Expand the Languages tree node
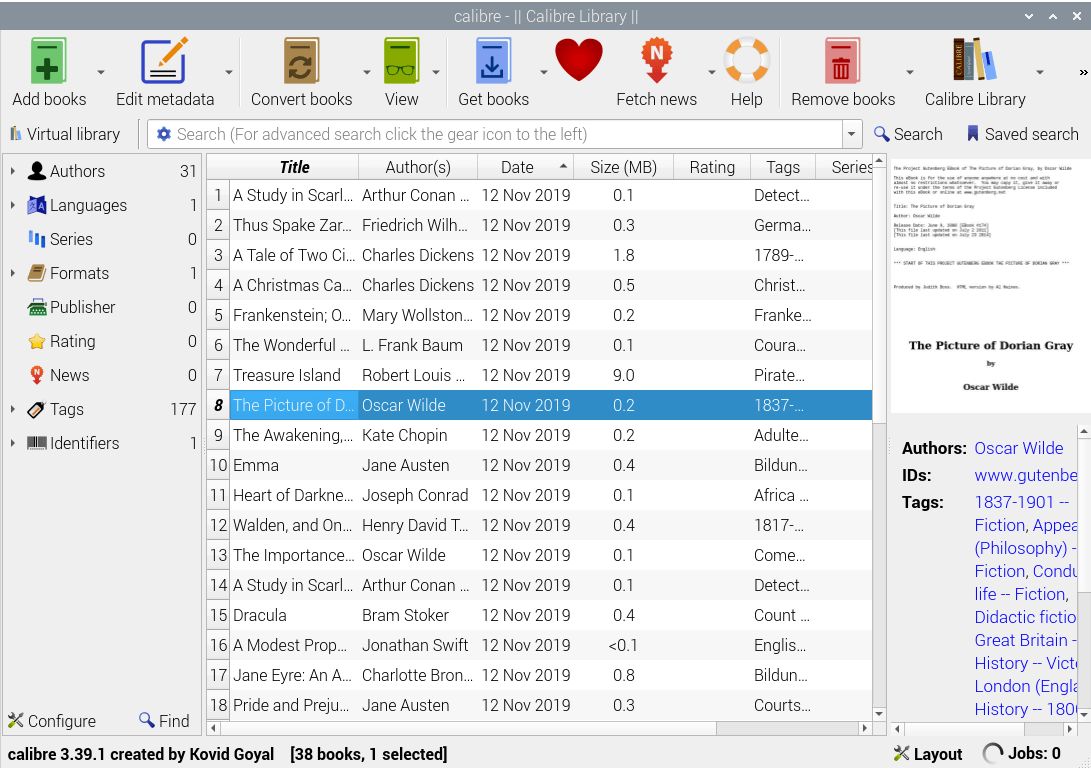Screen dimensions: 1091x770 (13, 205)
